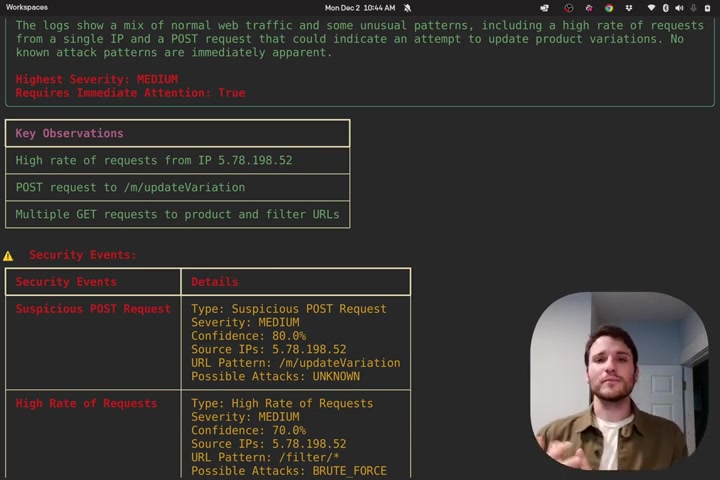The image size is (720, 480).
Task: Open the Workspaces menu
Action: click(27, 7)
